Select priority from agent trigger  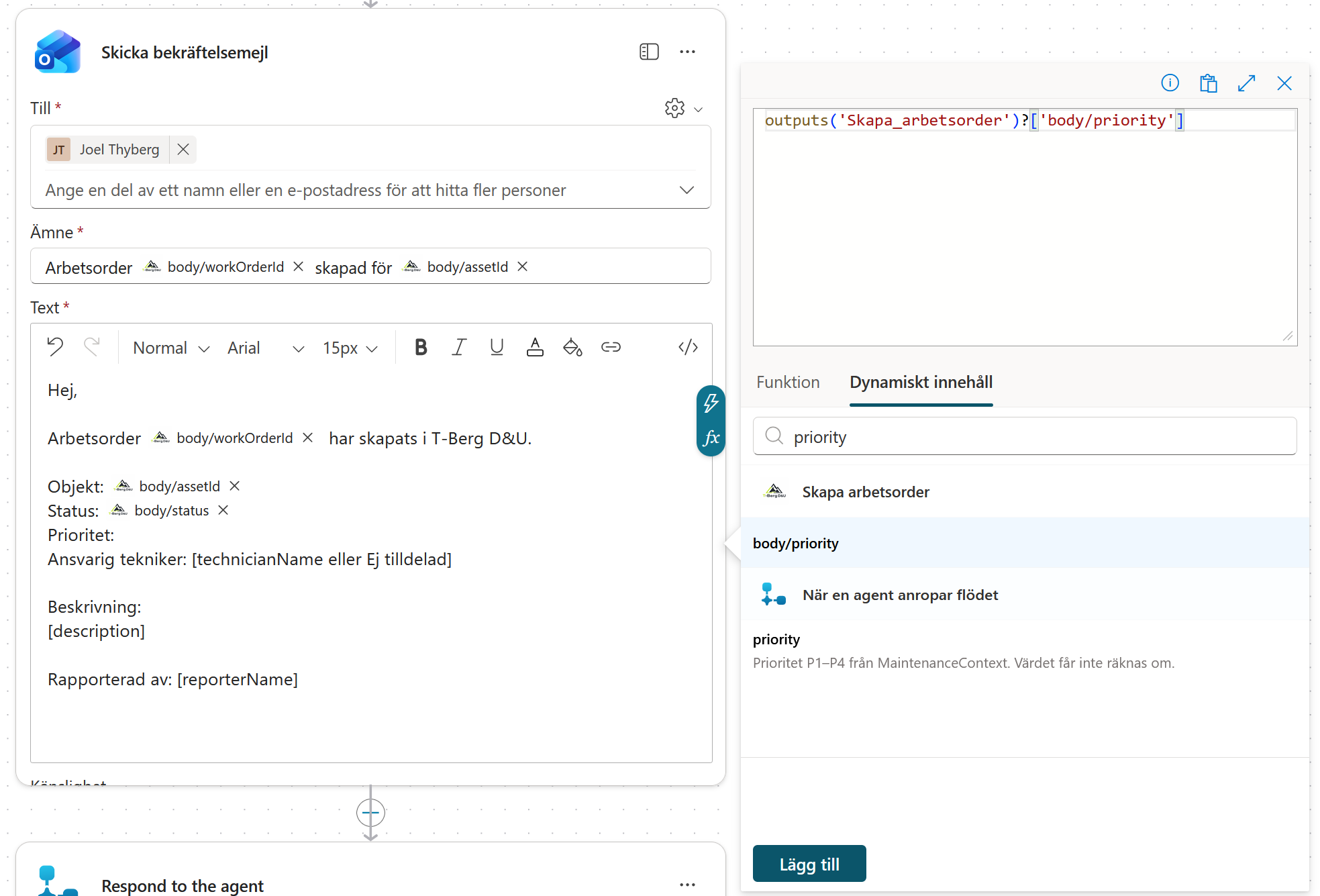1025,650
